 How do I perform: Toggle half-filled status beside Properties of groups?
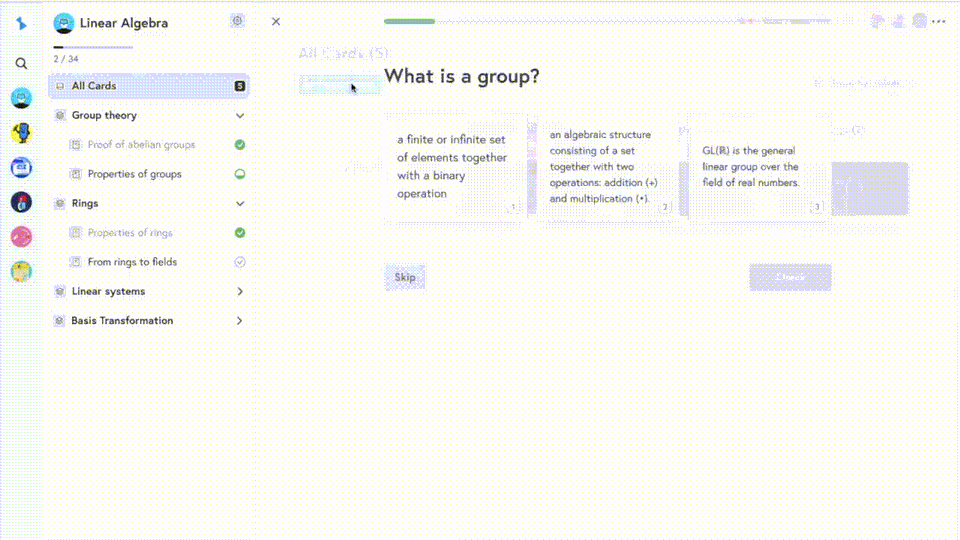[240, 174]
